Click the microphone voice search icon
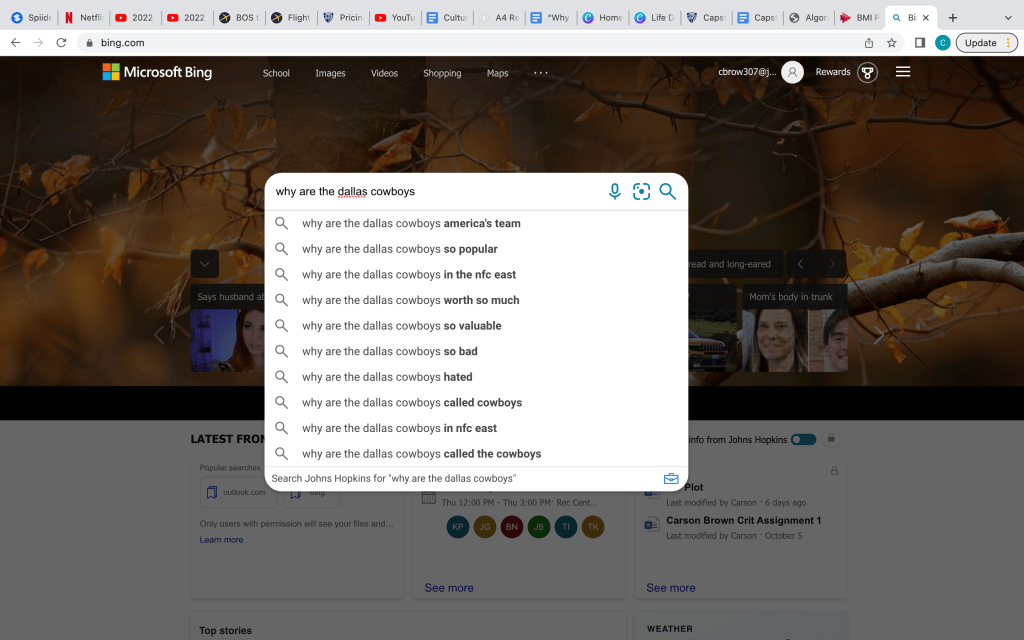The image size is (1024, 640). 615,192
